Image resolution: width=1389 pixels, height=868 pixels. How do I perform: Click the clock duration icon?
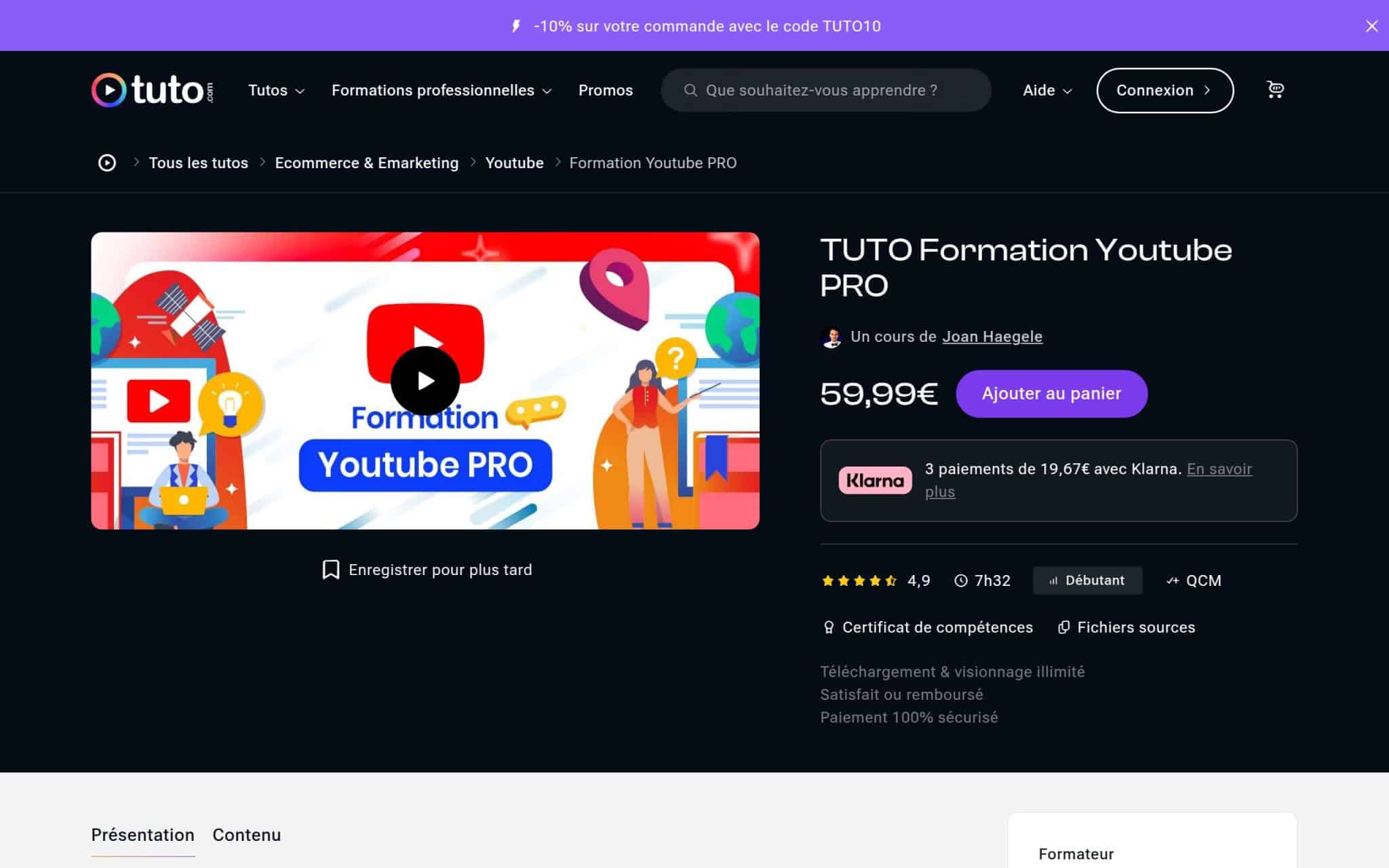click(x=961, y=580)
